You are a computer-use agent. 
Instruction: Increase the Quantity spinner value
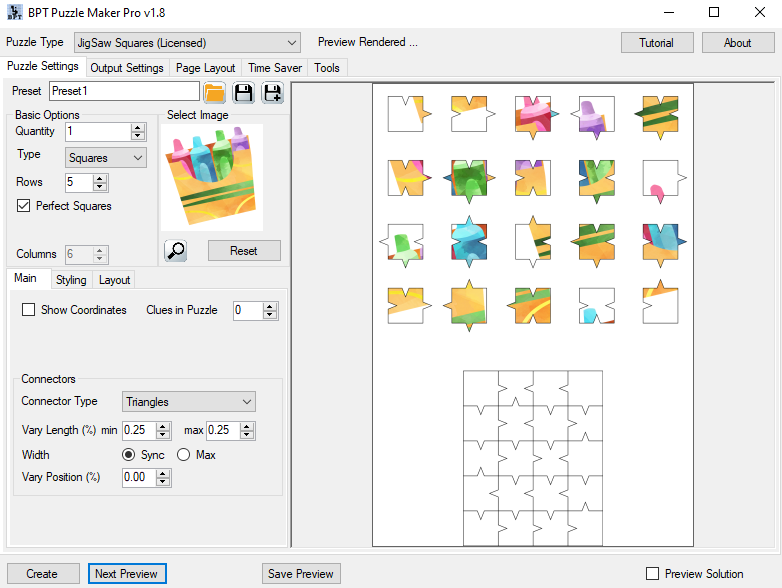pos(138,127)
